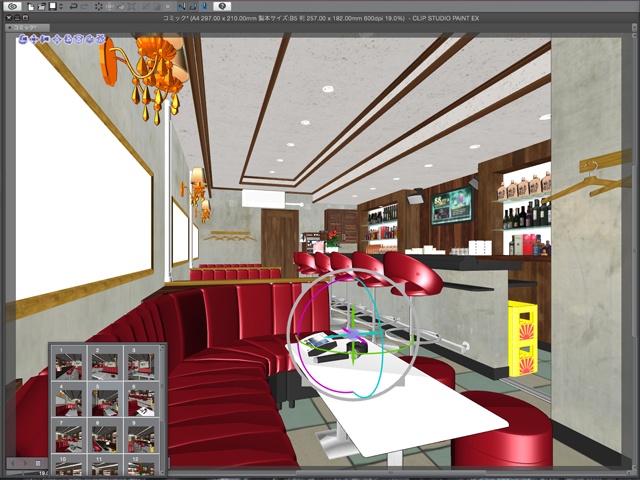Toggle Snap to Grid
This screenshot has width=640, height=480.
click(x=204, y=7)
